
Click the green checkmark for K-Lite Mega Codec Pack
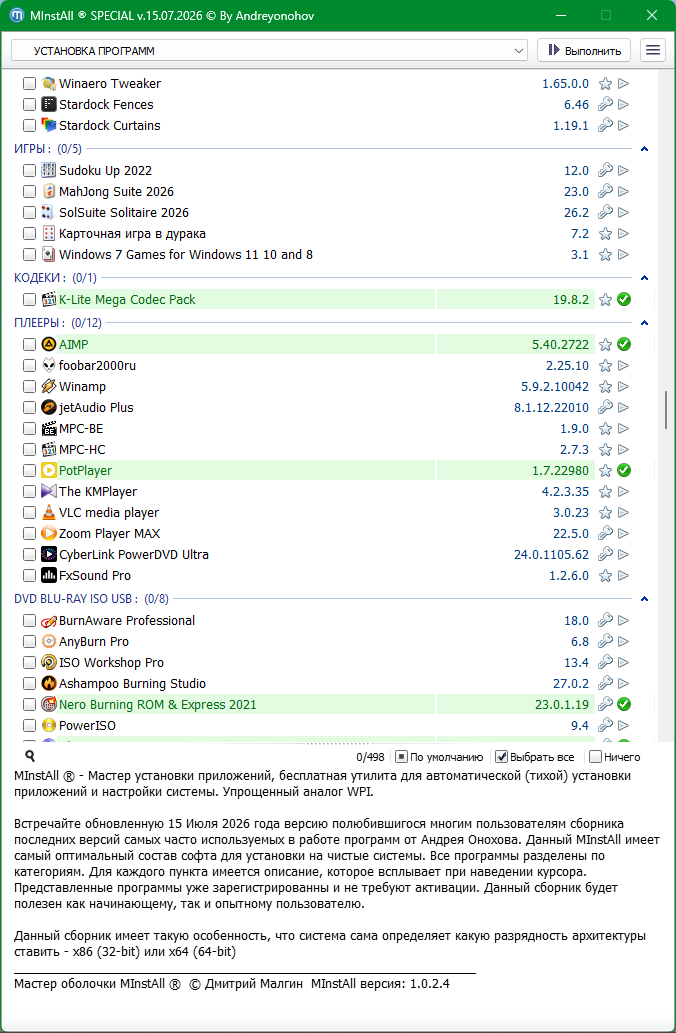coord(623,300)
